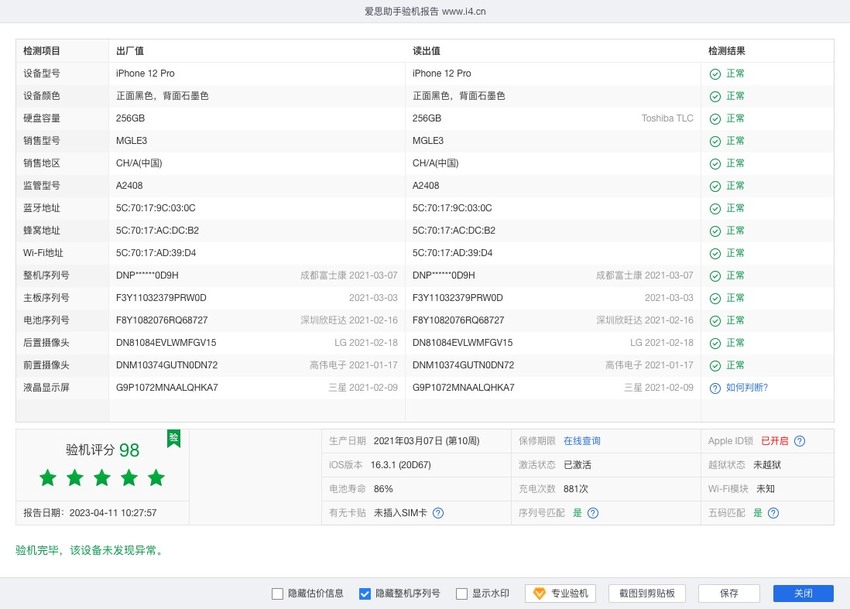Viewport: 850px width, 609px height.
Task: Click the green check icon in 蓝牙地址 row
Action: [715, 208]
